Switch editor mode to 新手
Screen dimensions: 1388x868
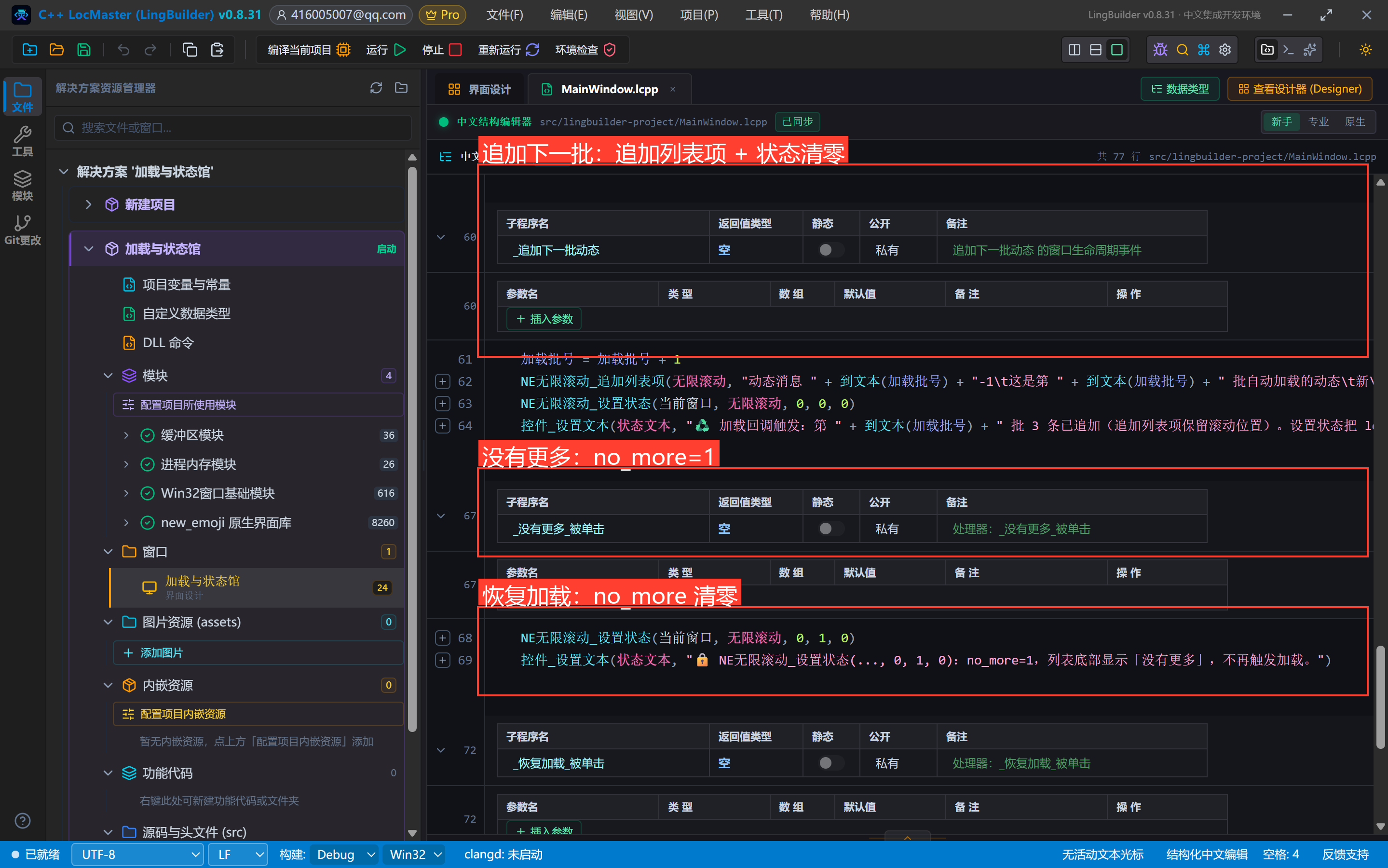coord(1281,122)
